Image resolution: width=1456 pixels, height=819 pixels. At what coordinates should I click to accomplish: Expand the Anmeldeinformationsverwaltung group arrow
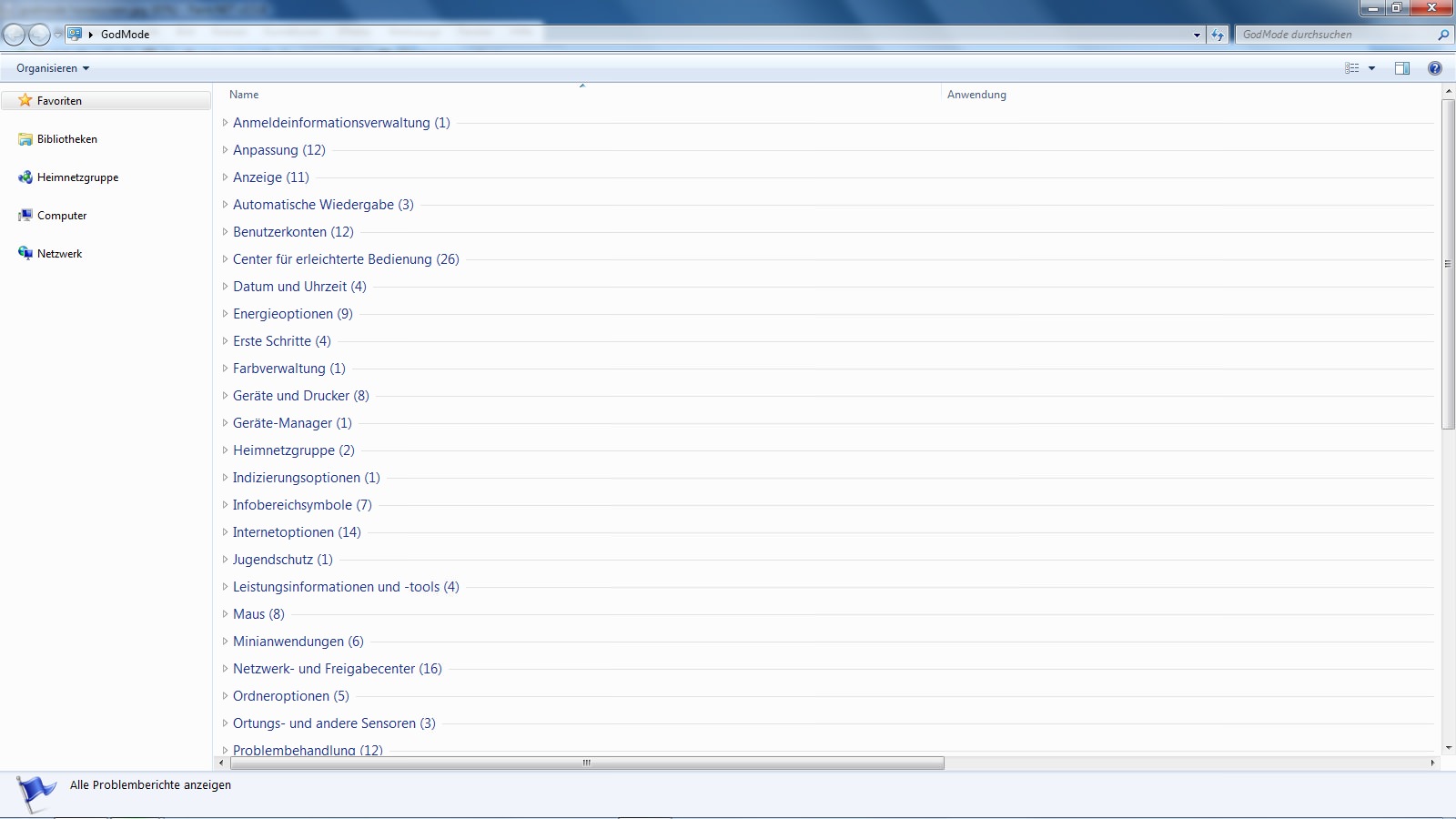pyautogui.click(x=225, y=123)
